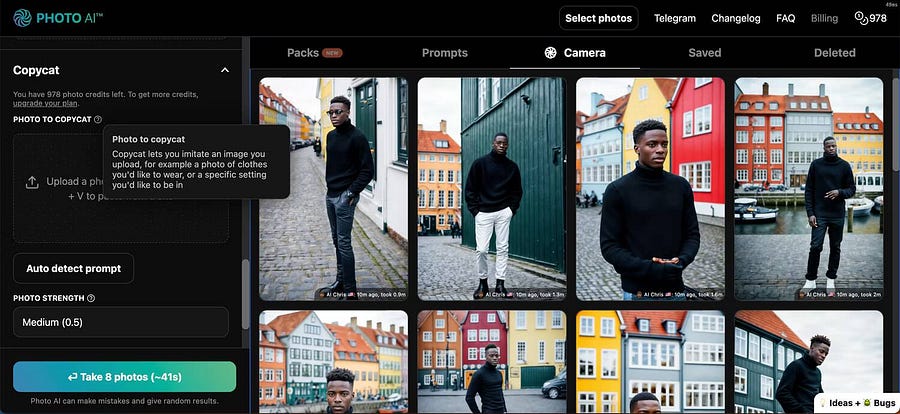Switch to the Packs tab
Image resolution: width=900 pixels, height=414 pixels.
(315, 53)
